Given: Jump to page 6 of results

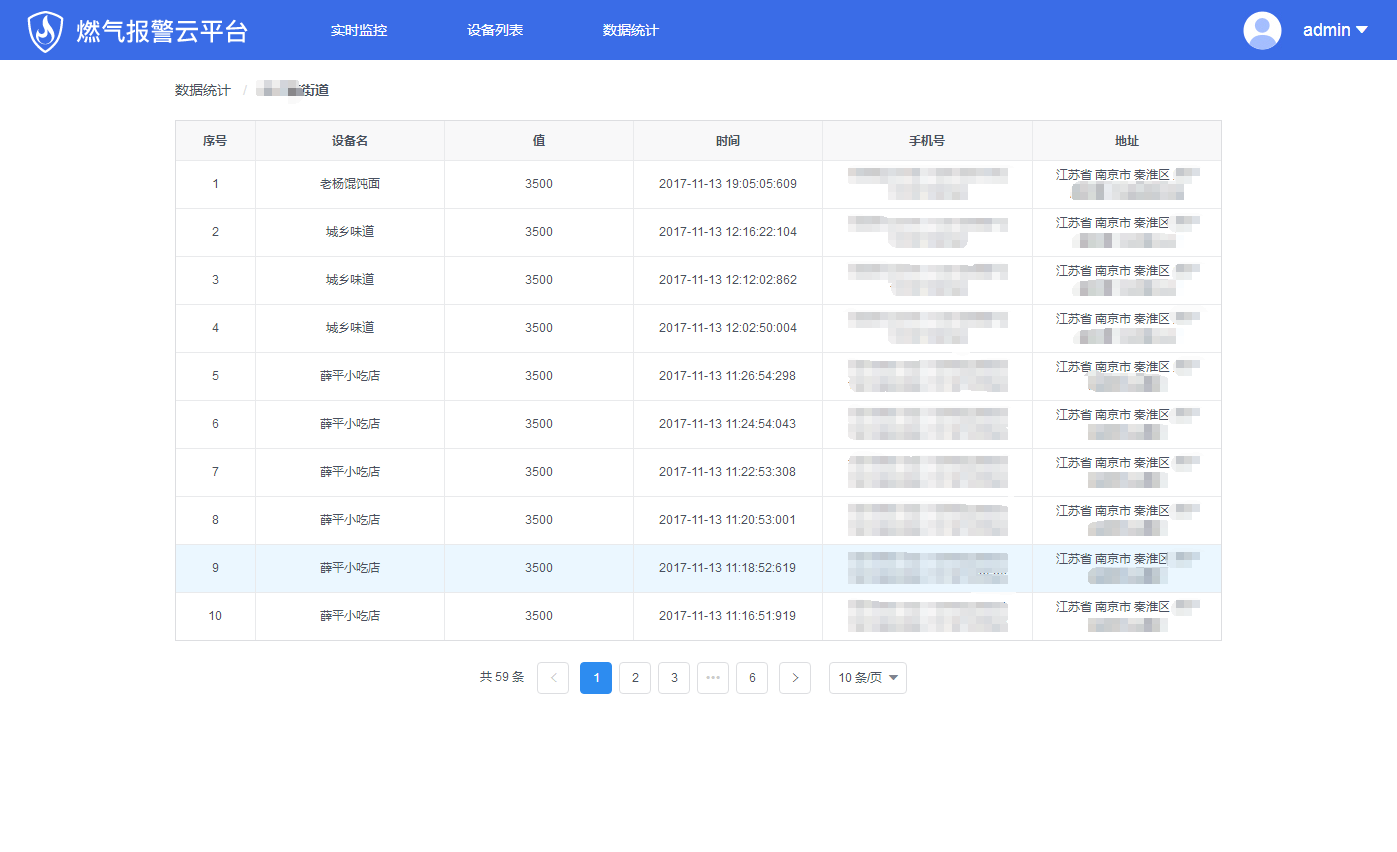Looking at the screenshot, I should (x=752, y=678).
